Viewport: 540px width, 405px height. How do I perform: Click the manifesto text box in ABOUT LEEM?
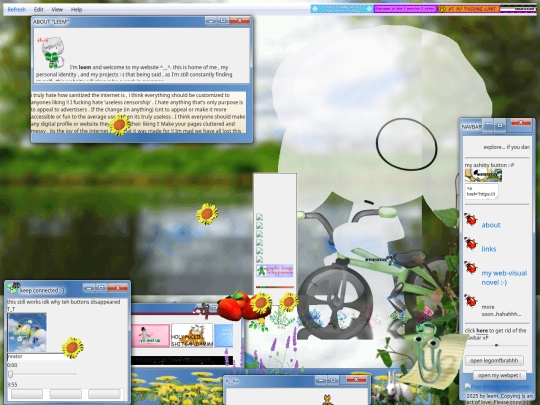pyautogui.click(x=138, y=112)
